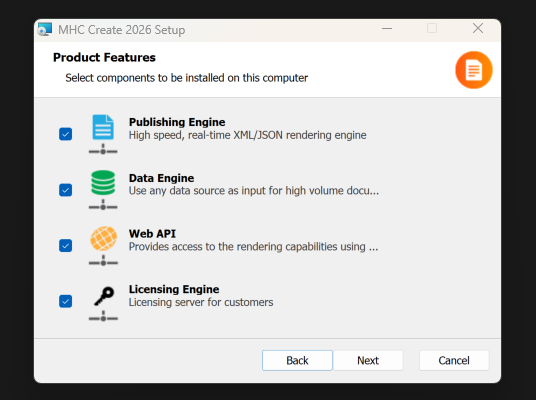Click 'Licensing server for customers' description

[x=201, y=302]
